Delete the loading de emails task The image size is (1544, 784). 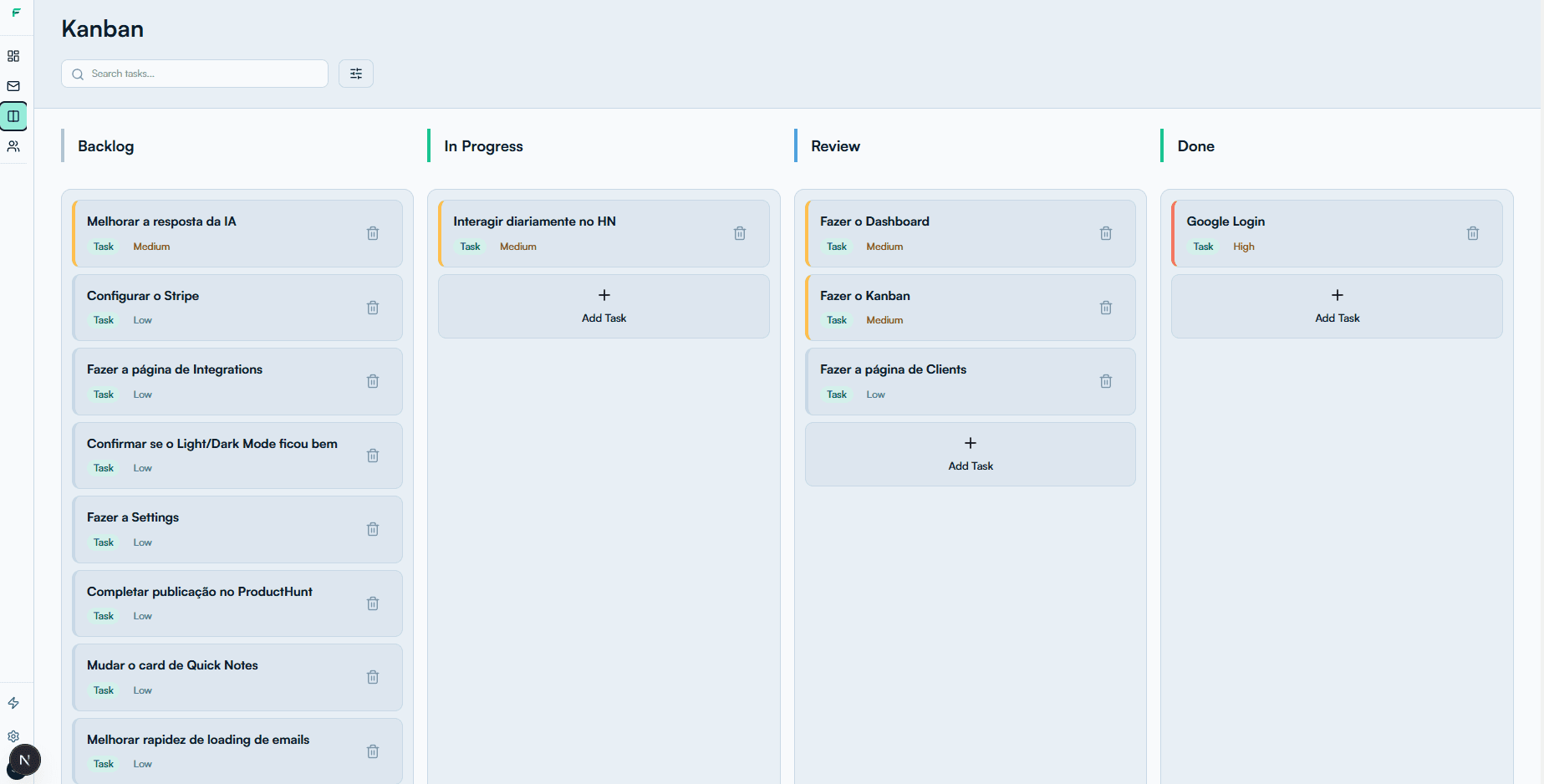coord(373,751)
